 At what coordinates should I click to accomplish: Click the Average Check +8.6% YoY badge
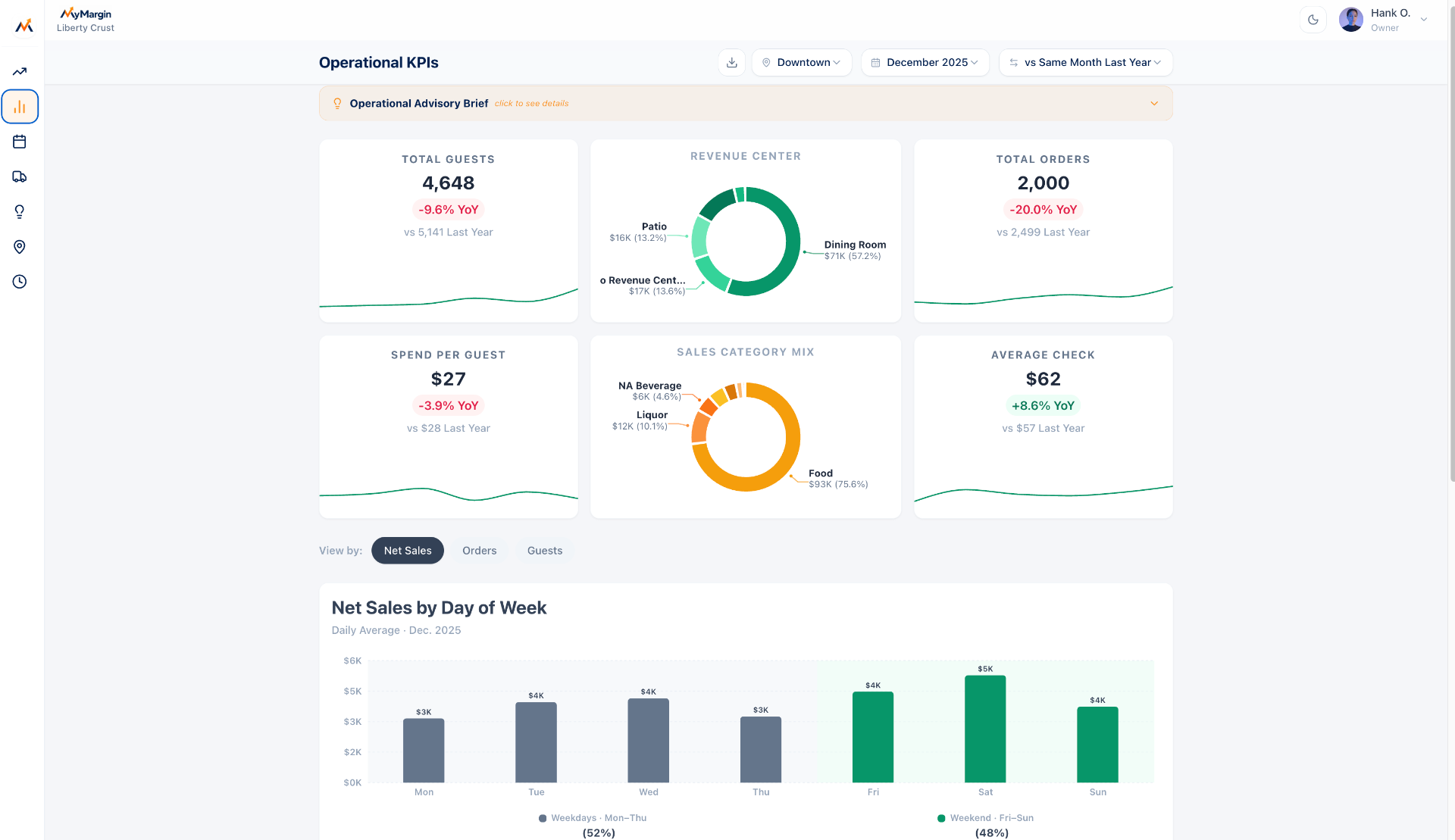(1044, 406)
